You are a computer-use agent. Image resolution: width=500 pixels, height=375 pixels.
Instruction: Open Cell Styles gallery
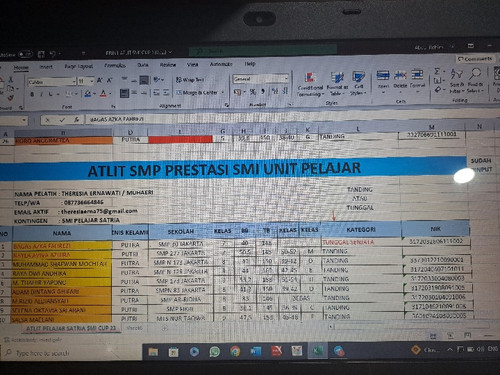358,83
